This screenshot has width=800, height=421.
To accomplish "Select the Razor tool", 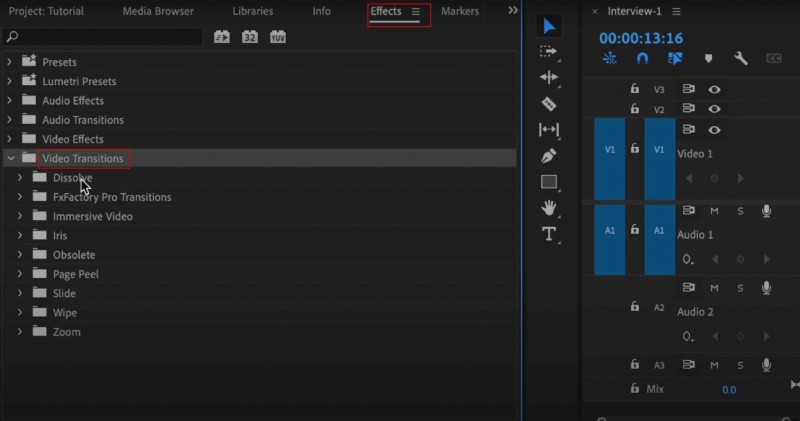I will point(549,104).
